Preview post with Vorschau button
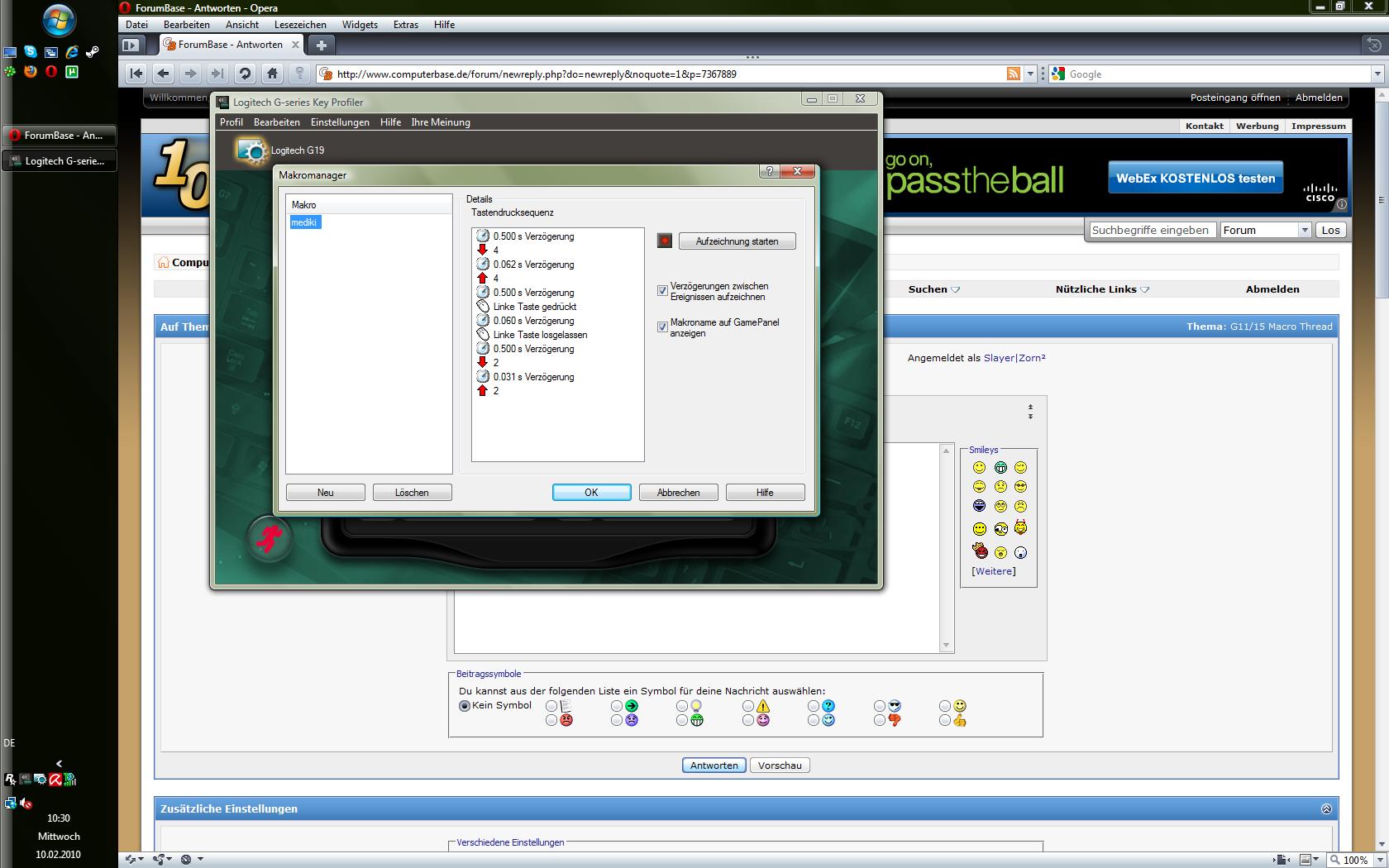The width and height of the screenshot is (1389, 868). point(780,765)
